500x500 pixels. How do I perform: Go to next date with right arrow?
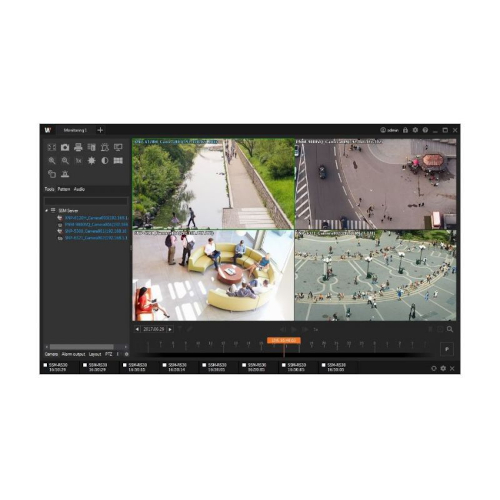(x=170, y=329)
